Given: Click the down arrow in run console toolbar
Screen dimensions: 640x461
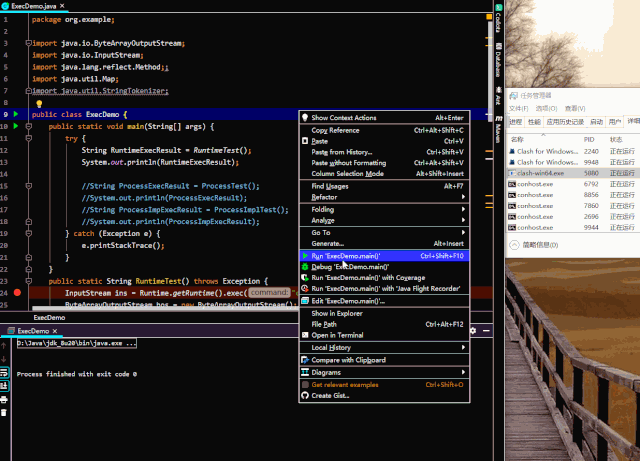Looking at the screenshot, I should click(x=4, y=359).
